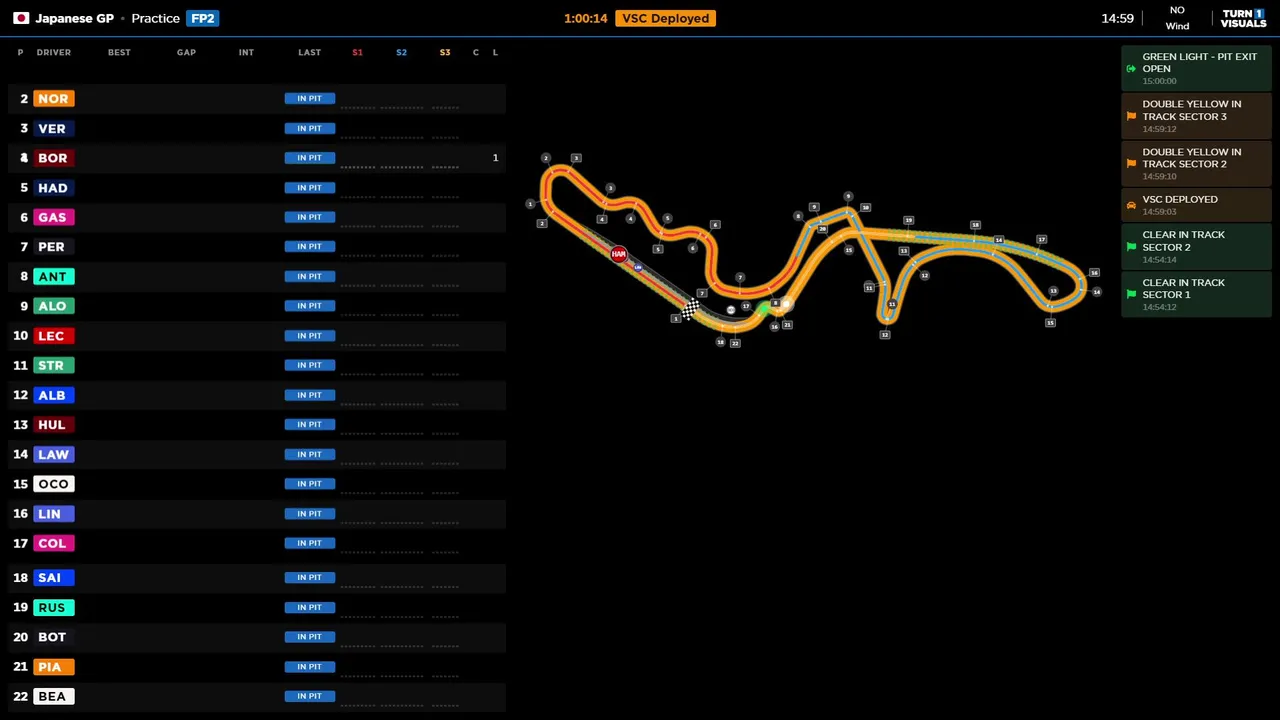Click the LAST column header
Image resolution: width=1280 pixels, height=720 pixels.
(309, 52)
